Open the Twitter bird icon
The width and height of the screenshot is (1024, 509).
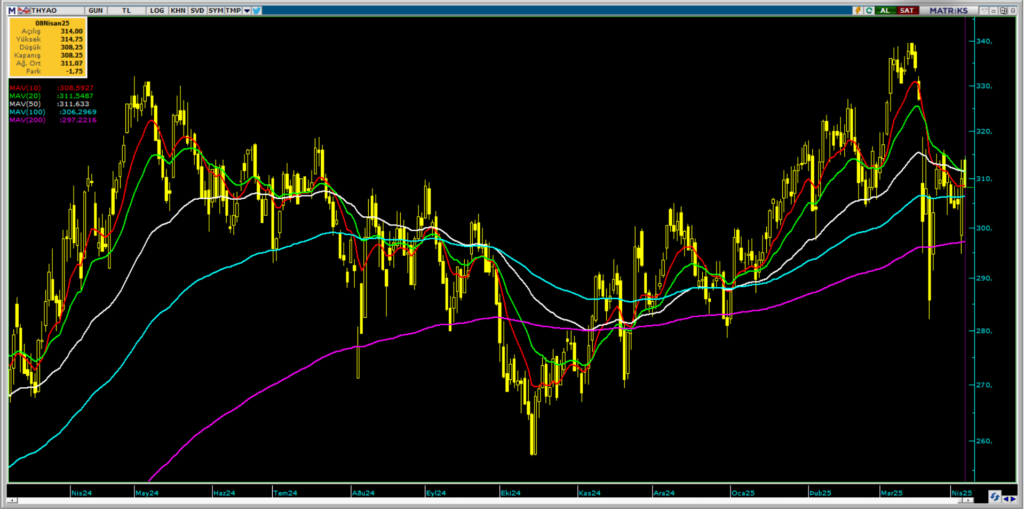point(257,9)
